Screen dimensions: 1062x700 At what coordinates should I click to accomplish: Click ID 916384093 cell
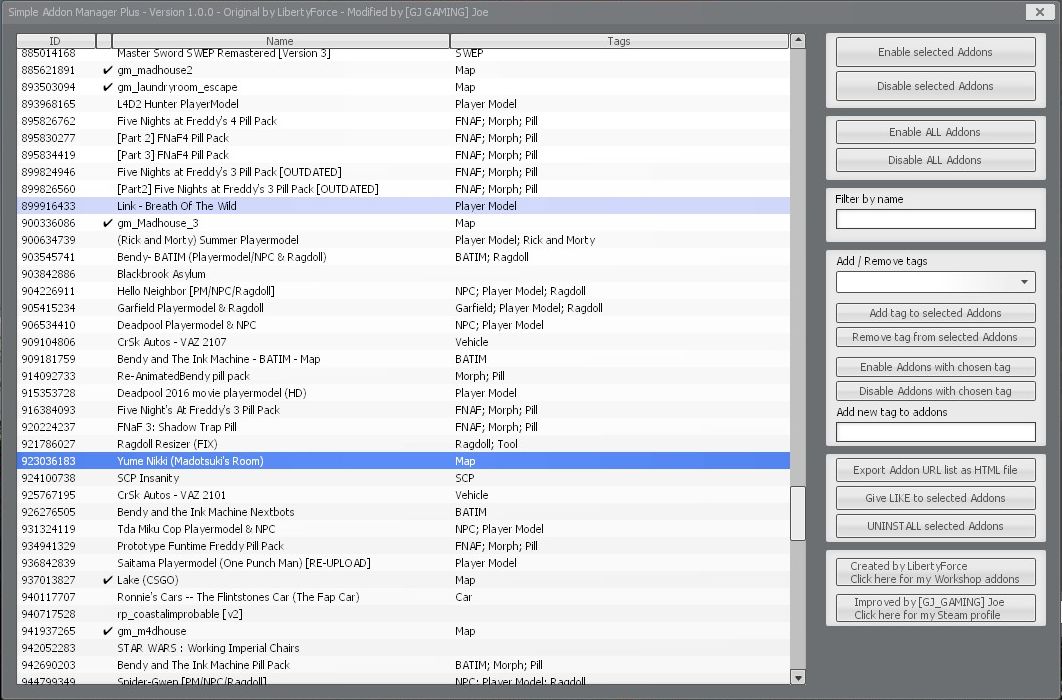click(49, 410)
